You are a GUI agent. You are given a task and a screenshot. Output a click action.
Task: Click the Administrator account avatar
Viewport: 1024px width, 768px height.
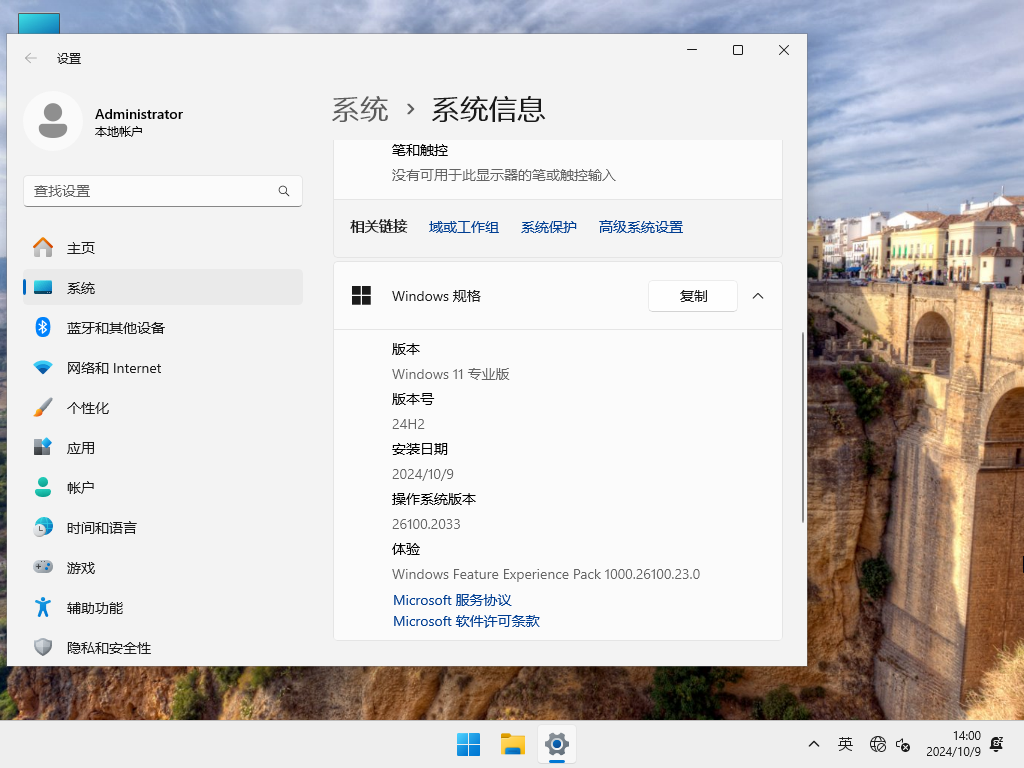[53, 120]
